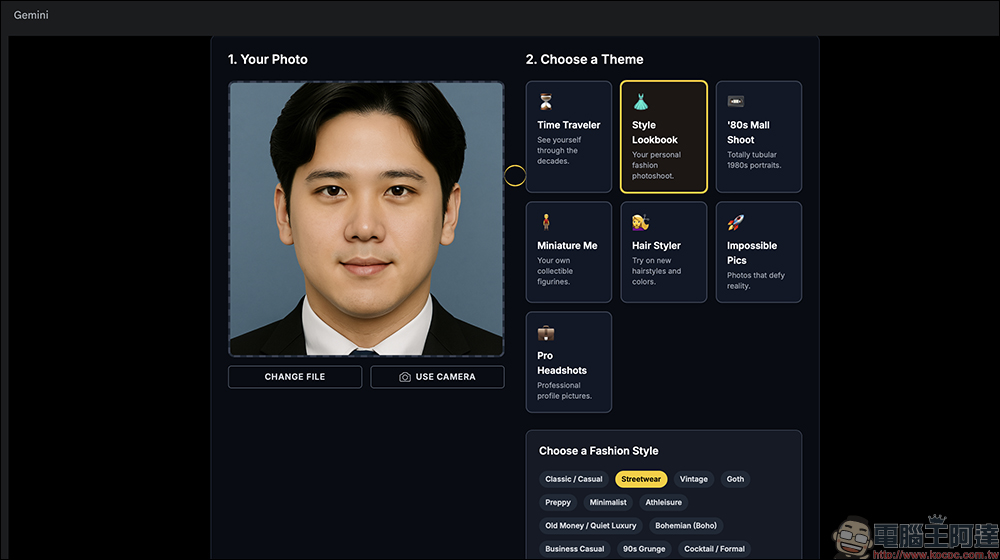Click the Gemini title text

[31, 15]
